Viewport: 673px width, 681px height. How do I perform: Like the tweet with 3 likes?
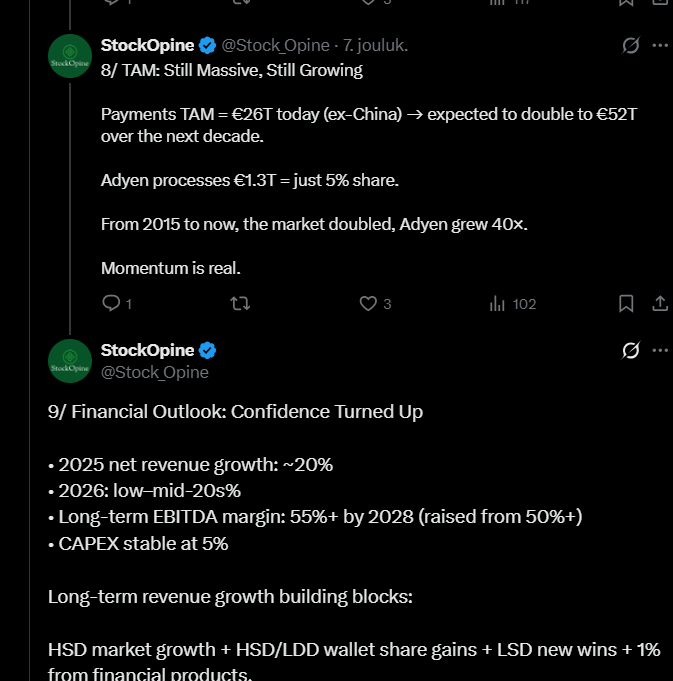point(368,303)
